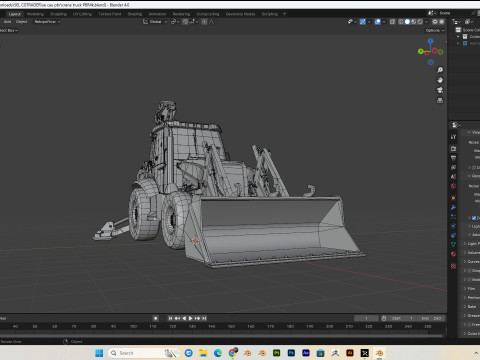Viewport: 480px width, 360px height.
Task: Open the overlays options dropdown arrow
Action: pos(384,22)
